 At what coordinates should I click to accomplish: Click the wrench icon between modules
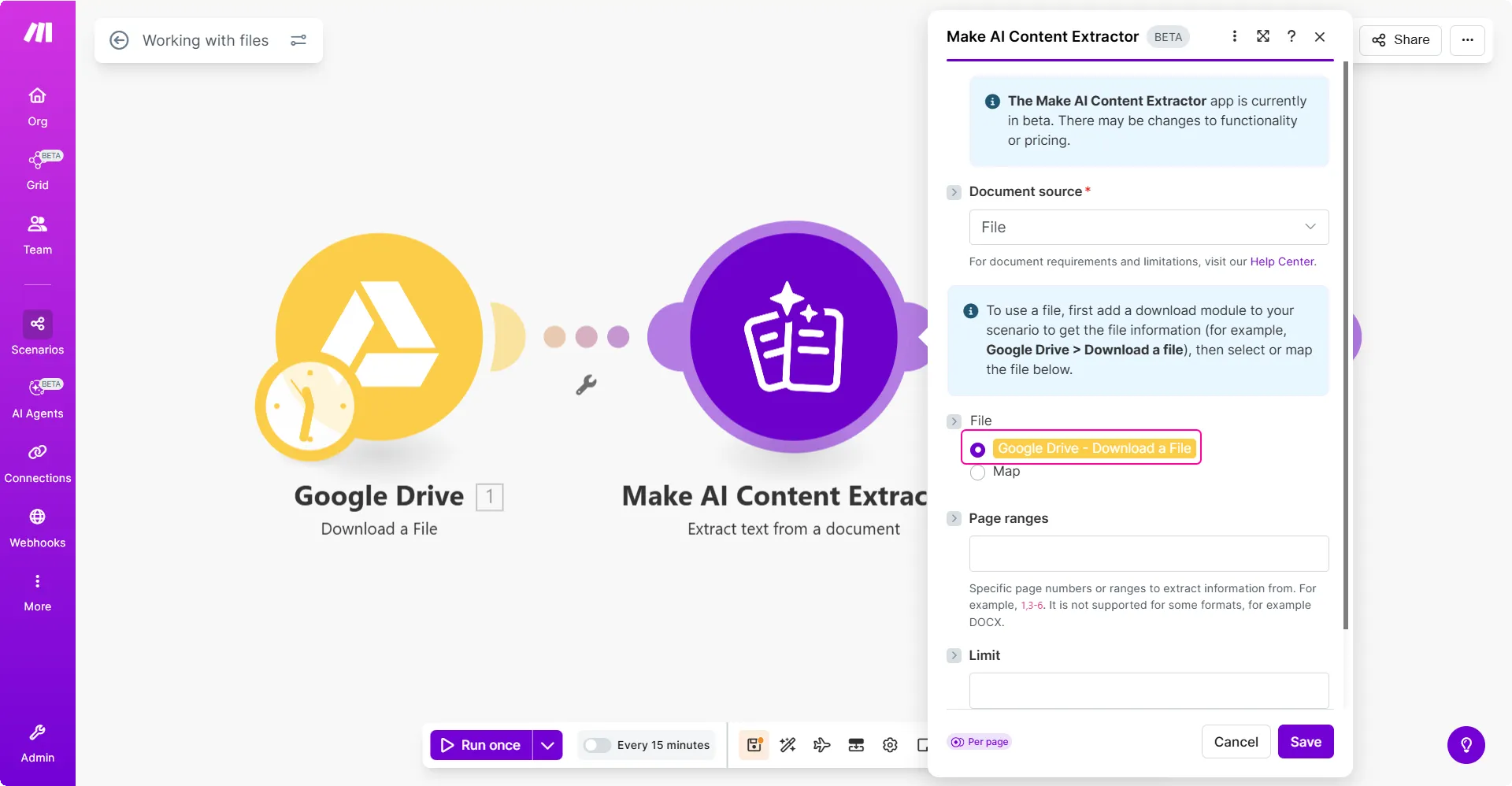[586, 385]
